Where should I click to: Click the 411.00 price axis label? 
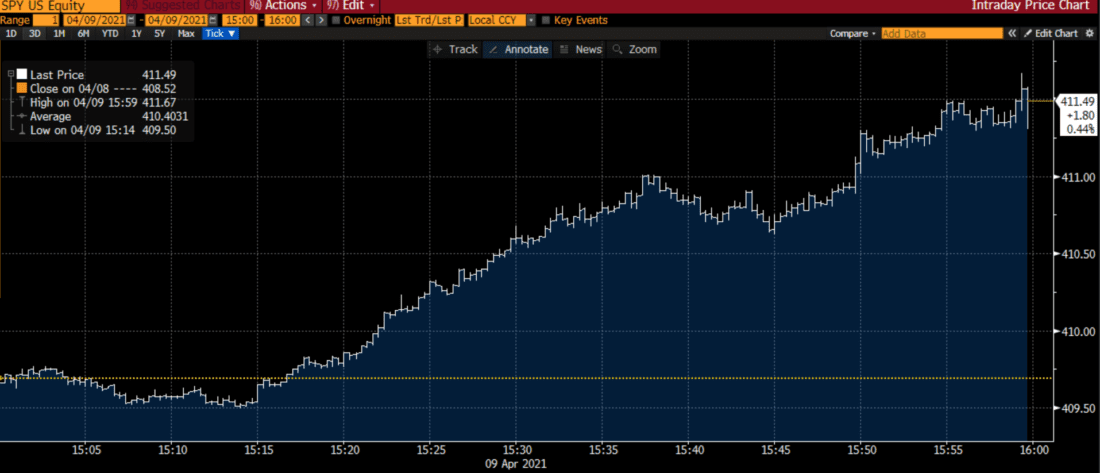1078,177
